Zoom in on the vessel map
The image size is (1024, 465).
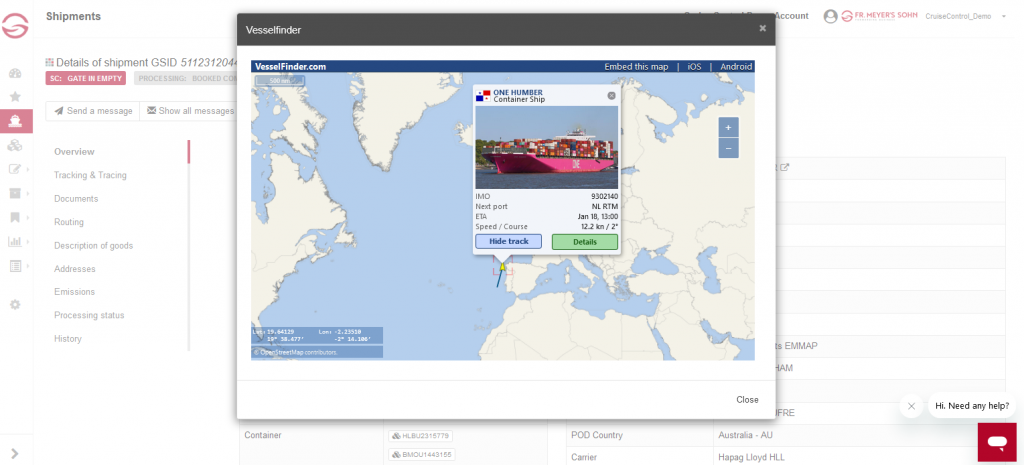click(x=728, y=127)
